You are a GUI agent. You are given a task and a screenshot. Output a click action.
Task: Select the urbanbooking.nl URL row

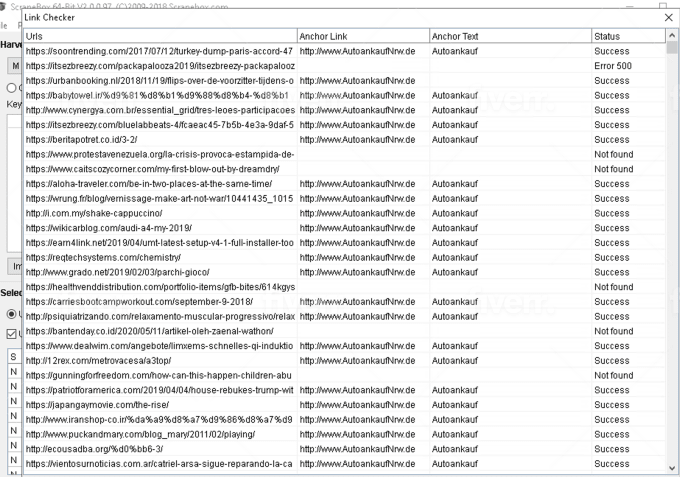159,81
